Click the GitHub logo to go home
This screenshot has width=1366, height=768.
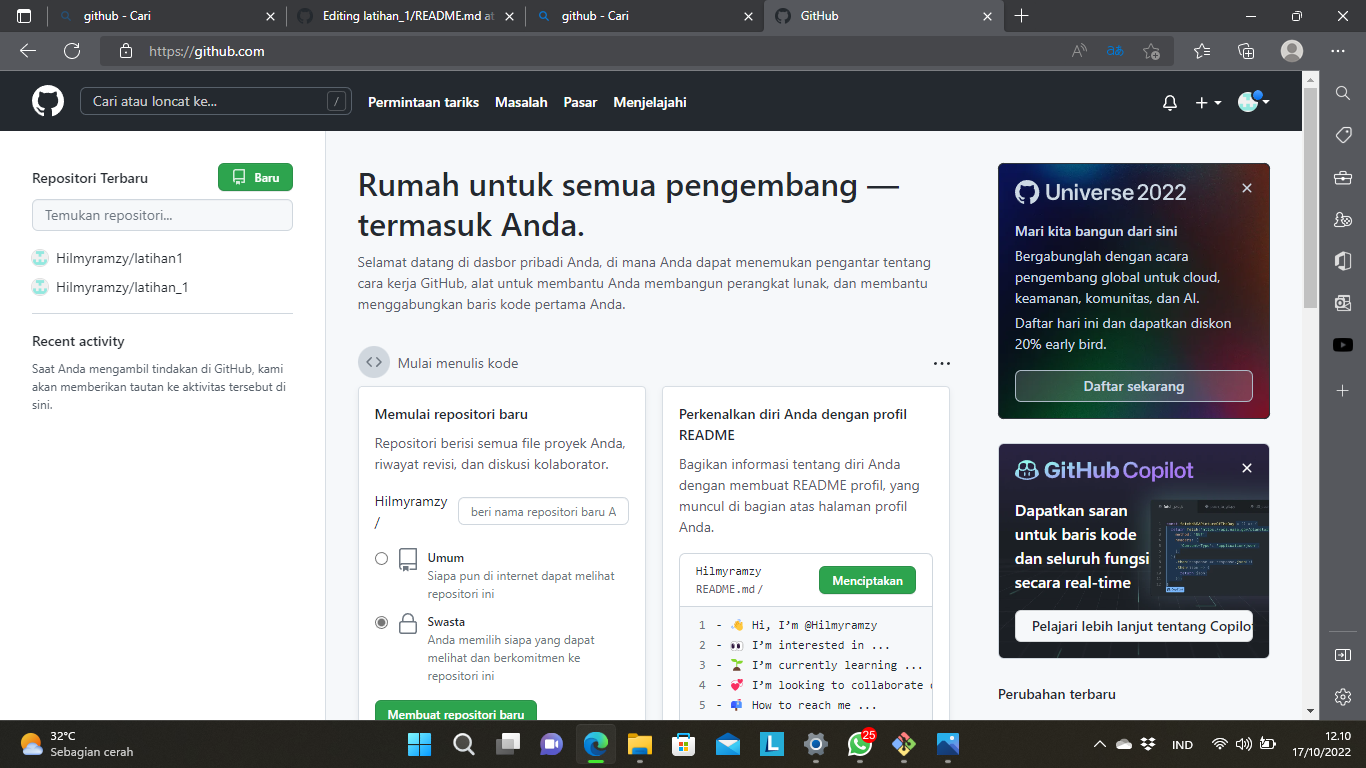tap(48, 101)
